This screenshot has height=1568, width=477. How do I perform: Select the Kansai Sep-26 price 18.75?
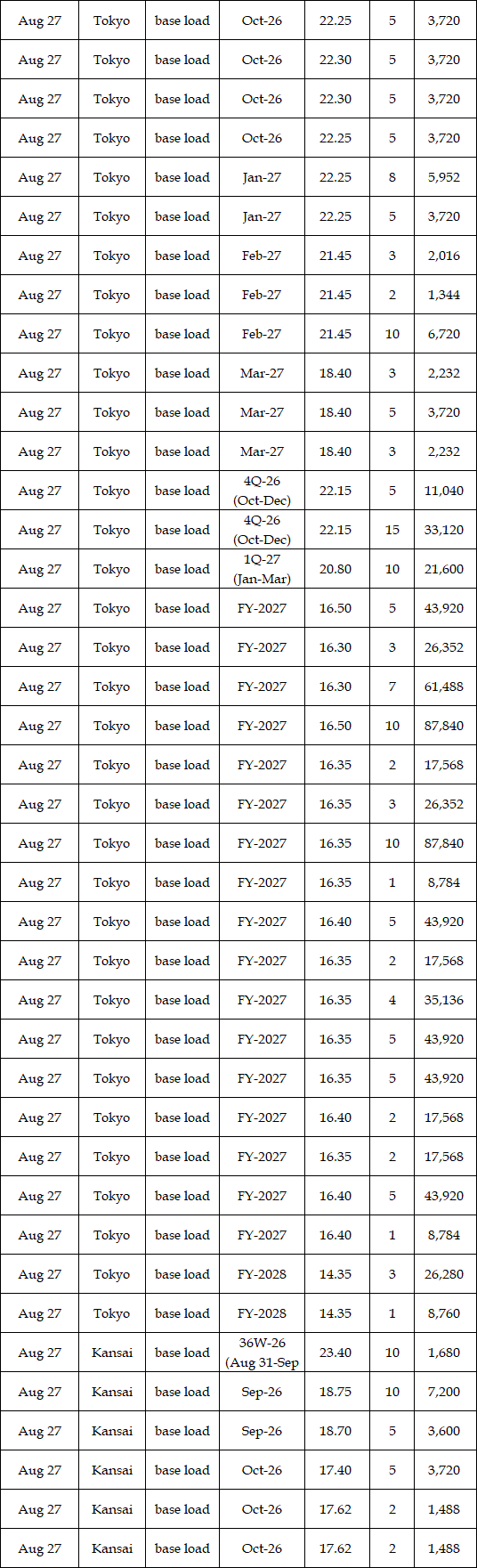pos(336,1391)
